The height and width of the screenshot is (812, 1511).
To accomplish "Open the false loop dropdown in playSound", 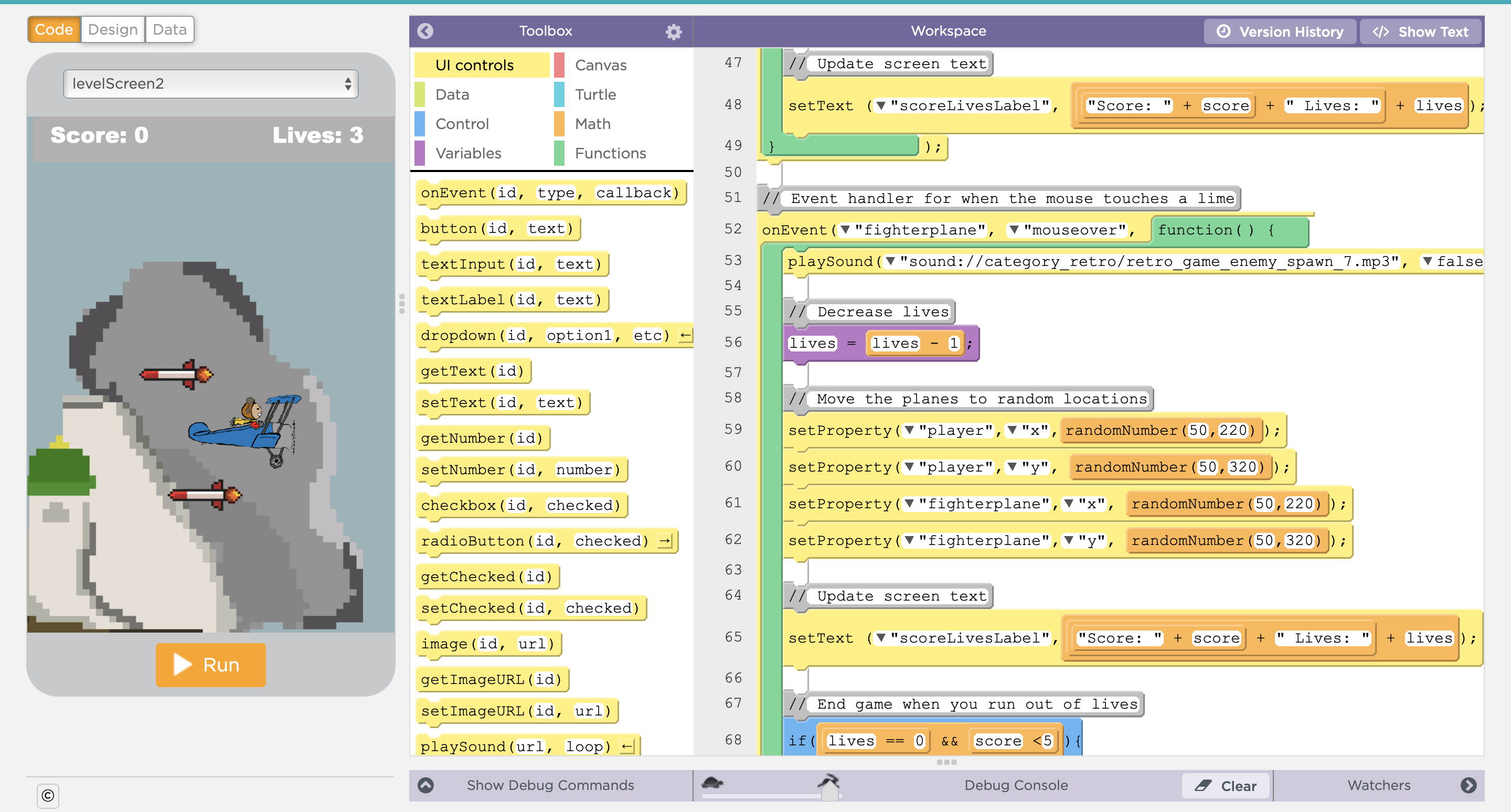I will click(1427, 261).
